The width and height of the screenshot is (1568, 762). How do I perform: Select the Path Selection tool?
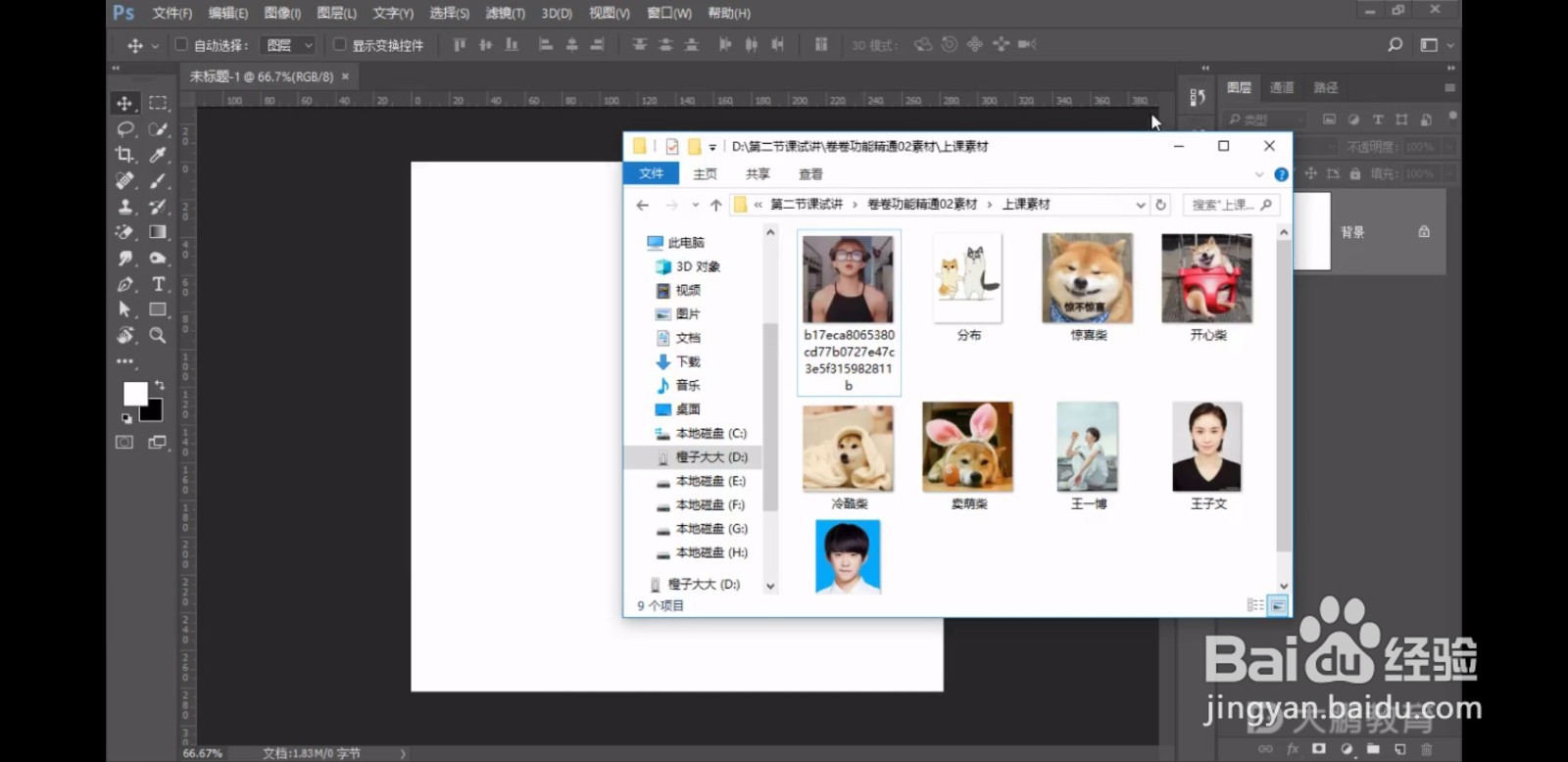124,310
